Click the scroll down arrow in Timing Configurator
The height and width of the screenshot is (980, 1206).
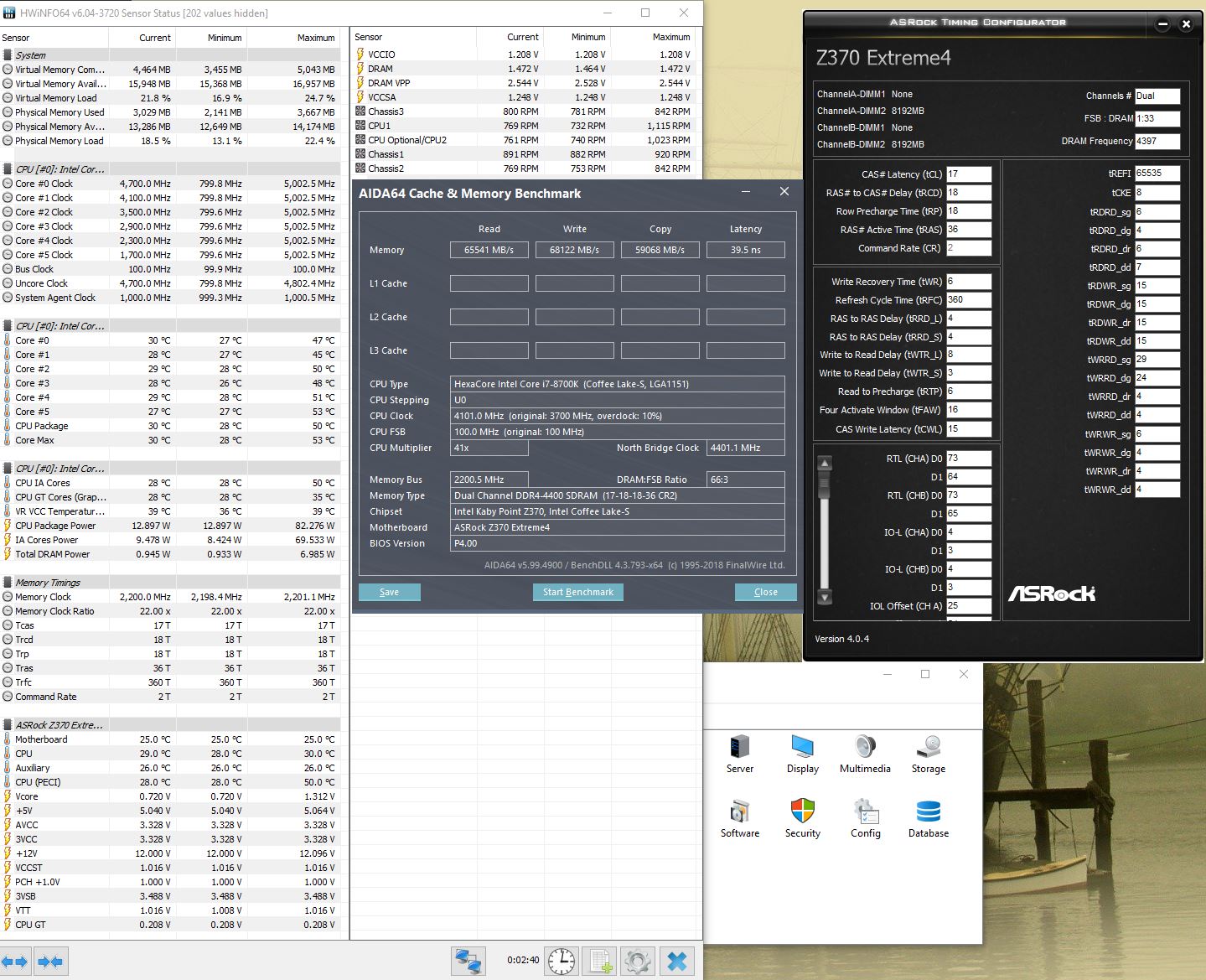pos(825,598)
